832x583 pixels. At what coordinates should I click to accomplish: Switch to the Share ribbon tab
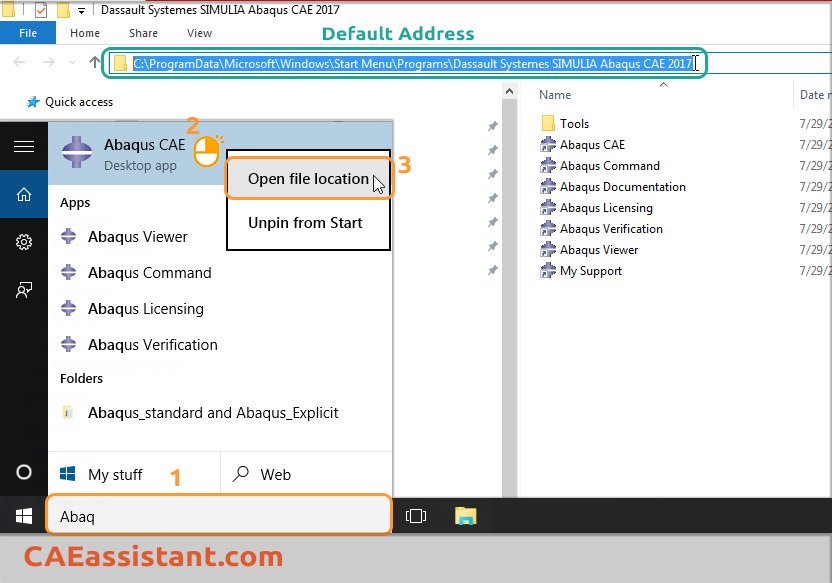point(143,33)
